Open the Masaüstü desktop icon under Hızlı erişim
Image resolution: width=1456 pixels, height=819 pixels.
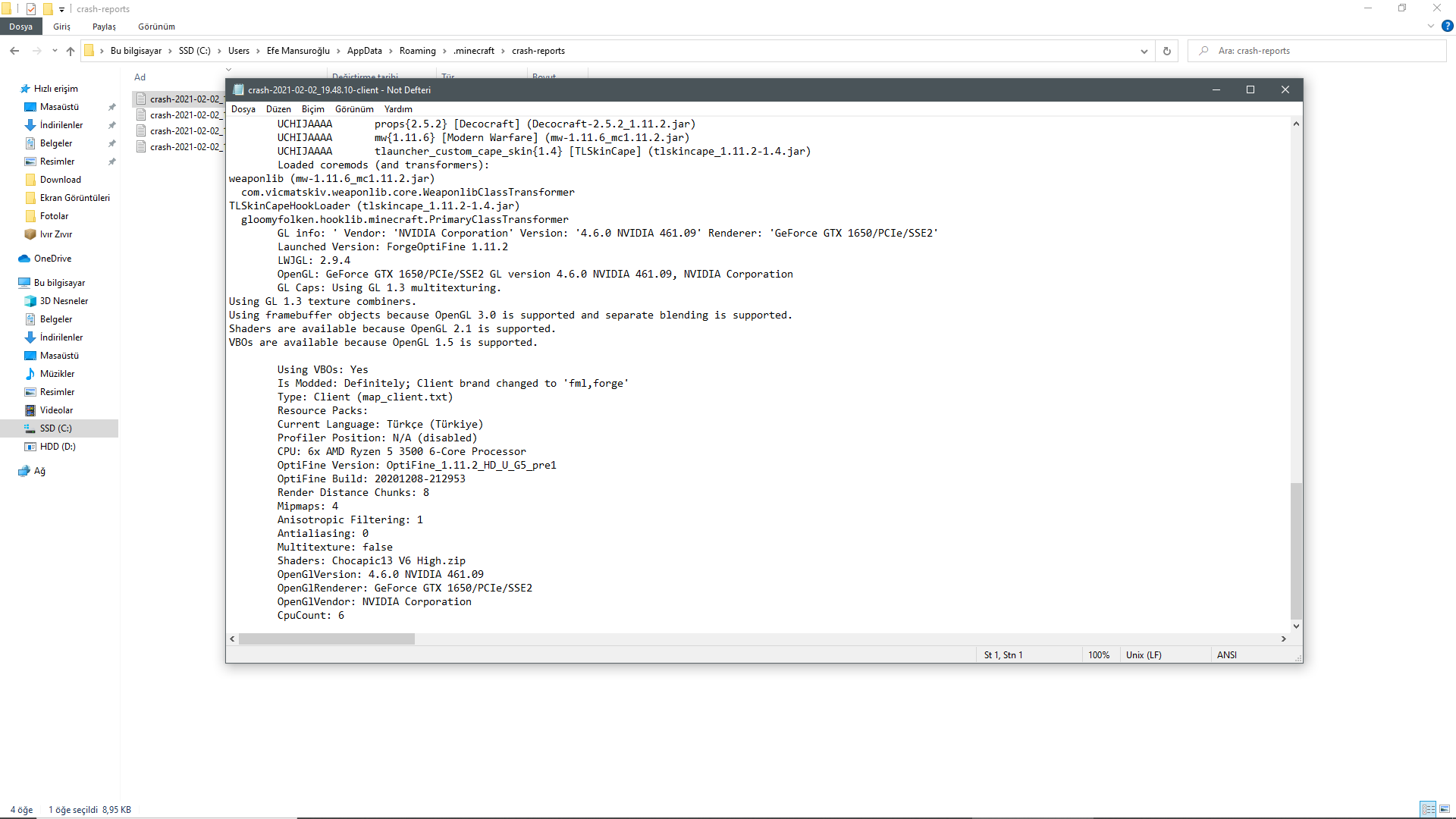[x=30, y=107]
